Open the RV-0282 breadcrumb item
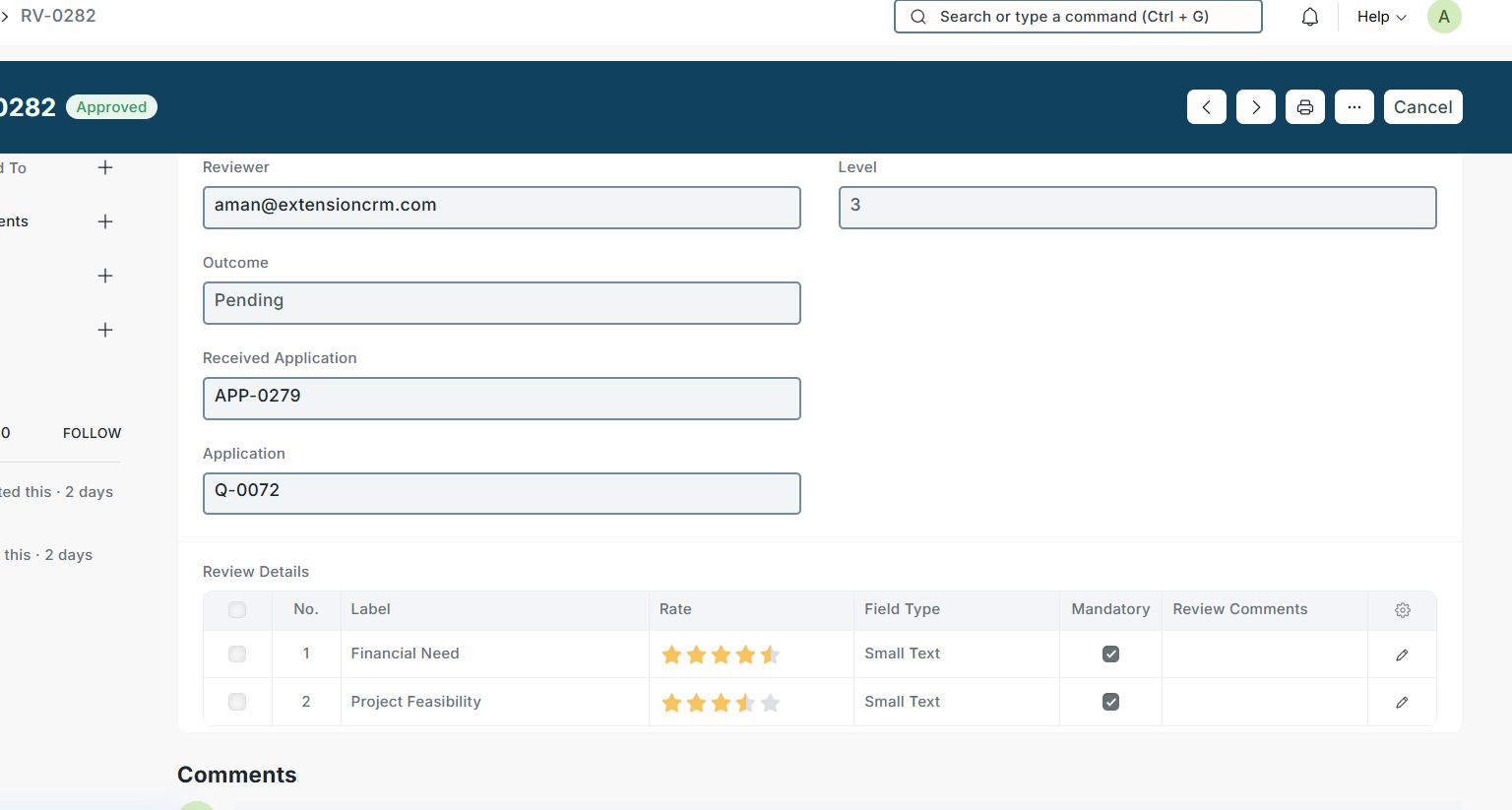The image size is (1512, 810). 58,16
